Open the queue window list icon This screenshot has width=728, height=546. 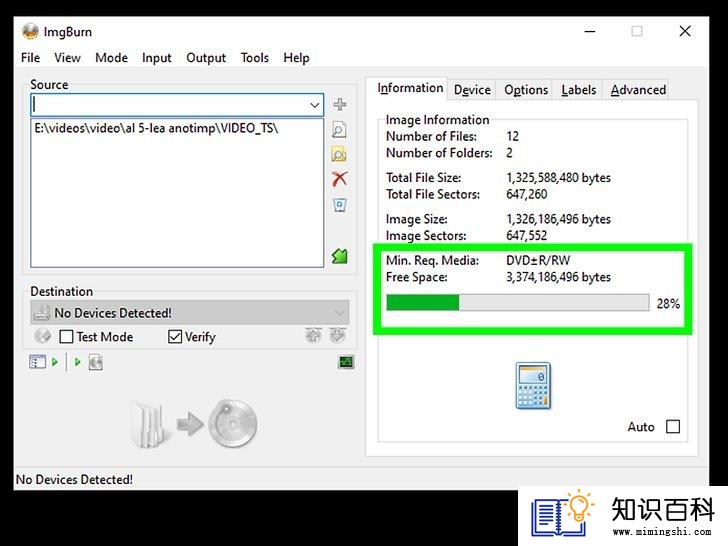click(38, 362)
